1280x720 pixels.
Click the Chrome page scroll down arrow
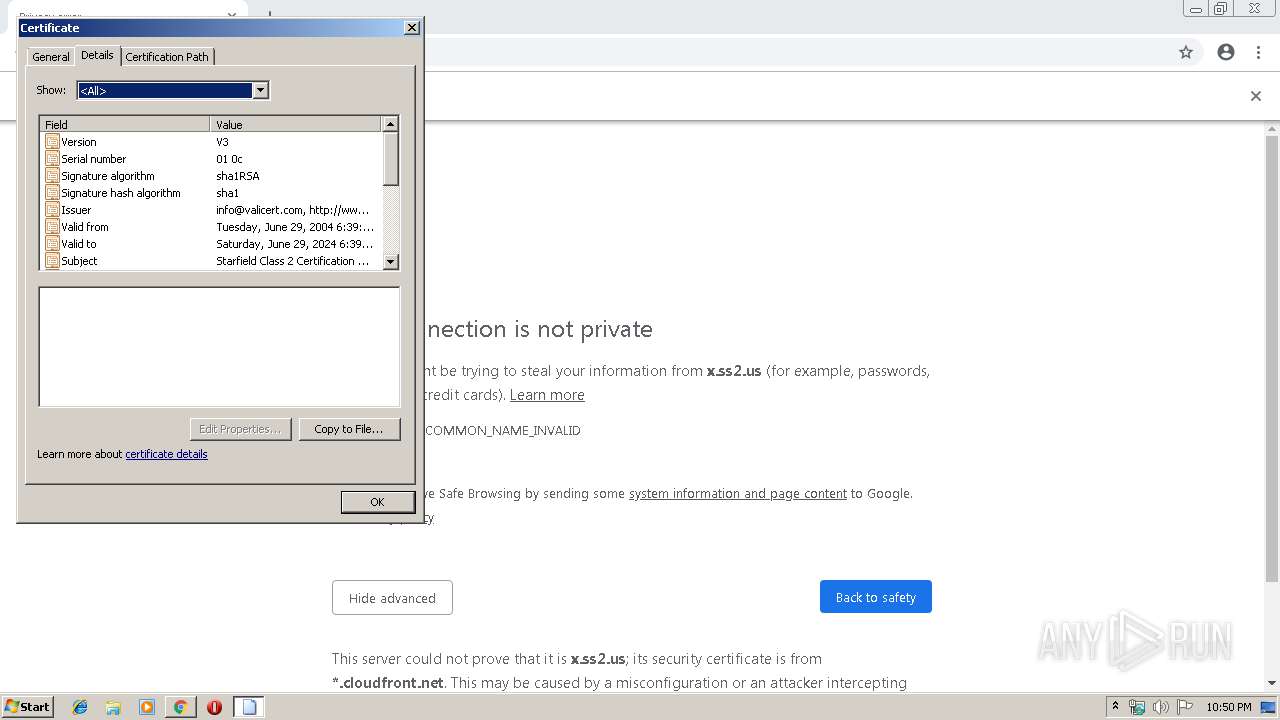(1272, 683)
